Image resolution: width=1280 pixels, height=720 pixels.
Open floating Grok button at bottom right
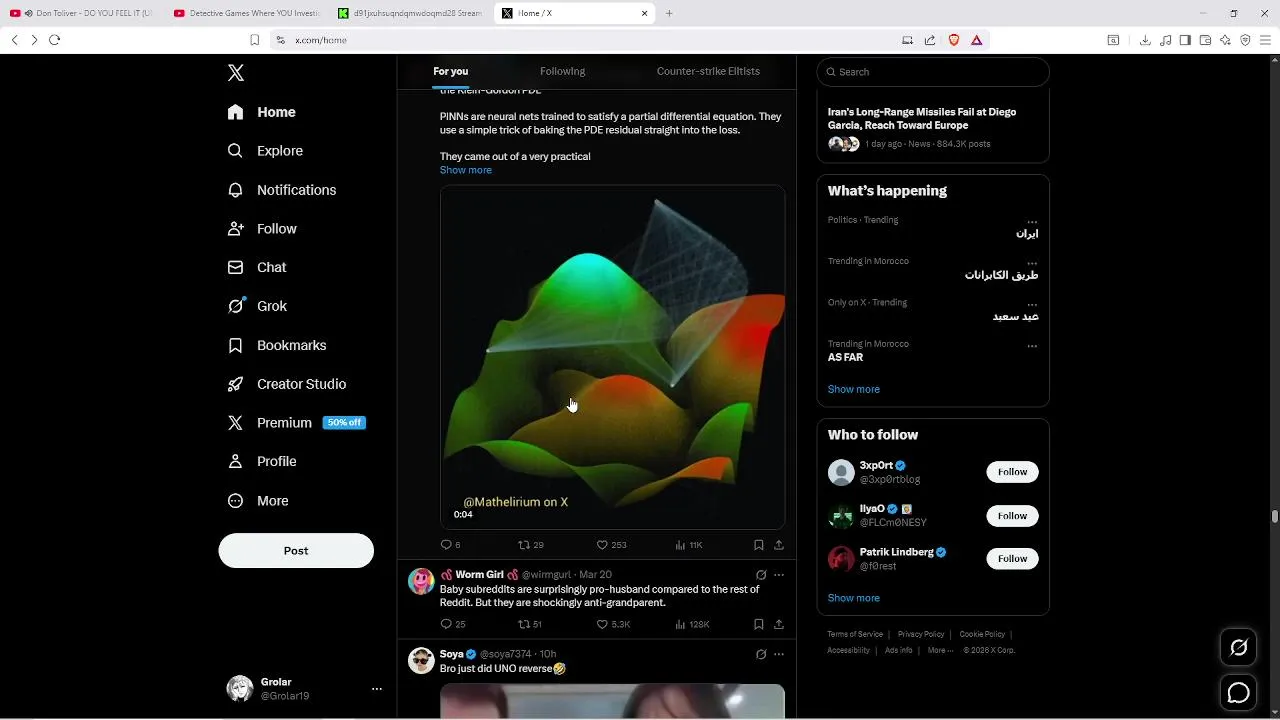[x=1239, y=648]
